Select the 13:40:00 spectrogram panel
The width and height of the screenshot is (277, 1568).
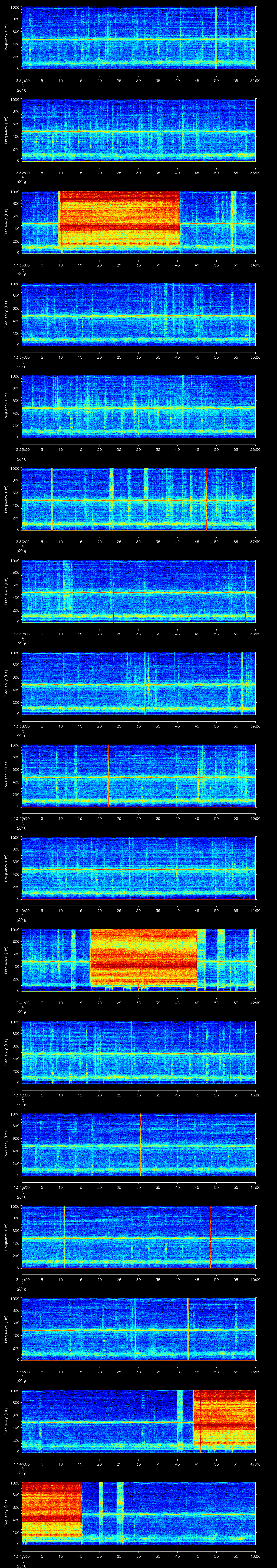pos(138,868)
